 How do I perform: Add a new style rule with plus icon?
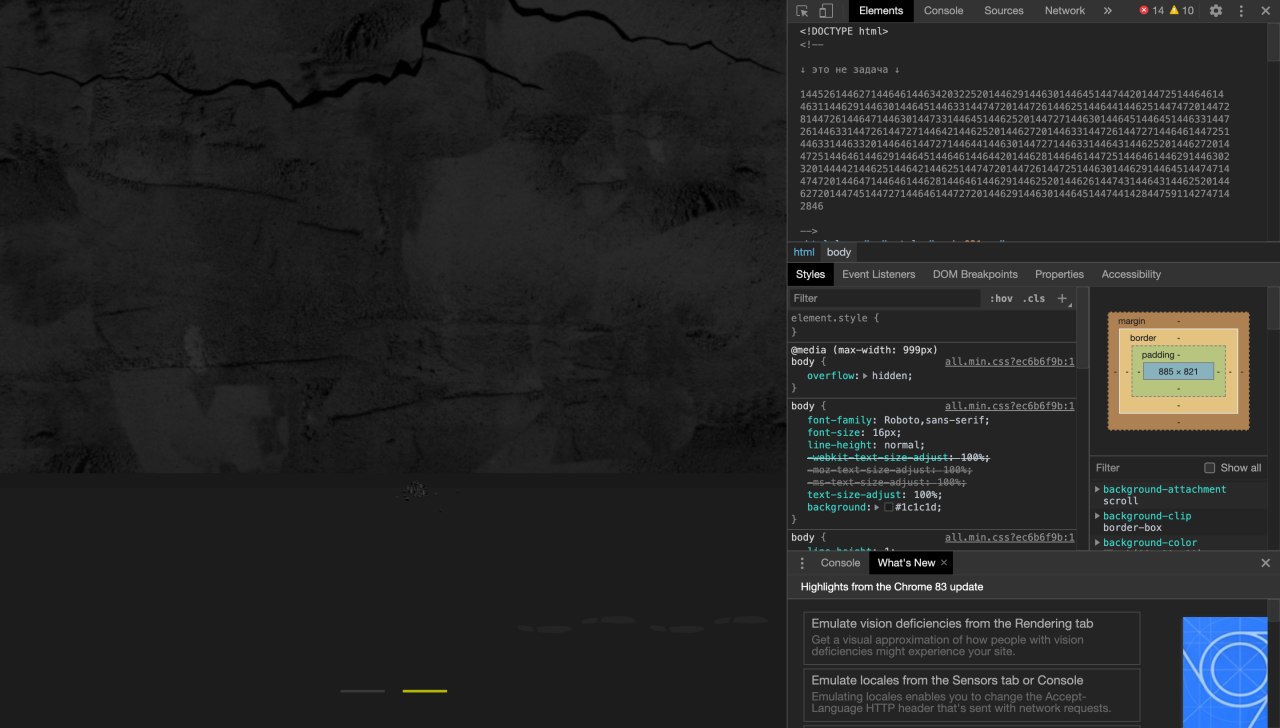tap(1062, 298)
